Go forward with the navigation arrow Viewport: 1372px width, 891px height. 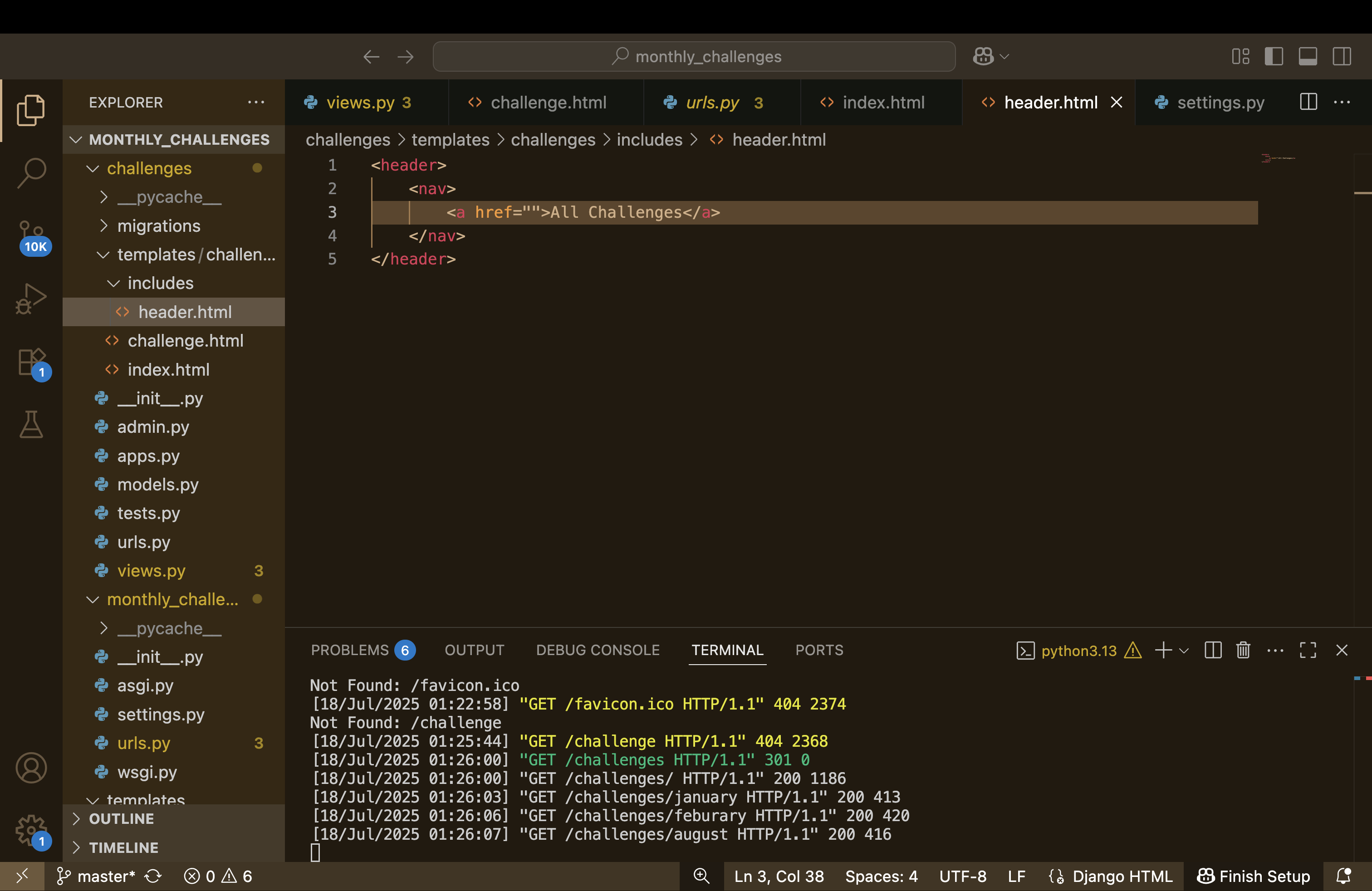pyautogui.click(x=406, y=56)
